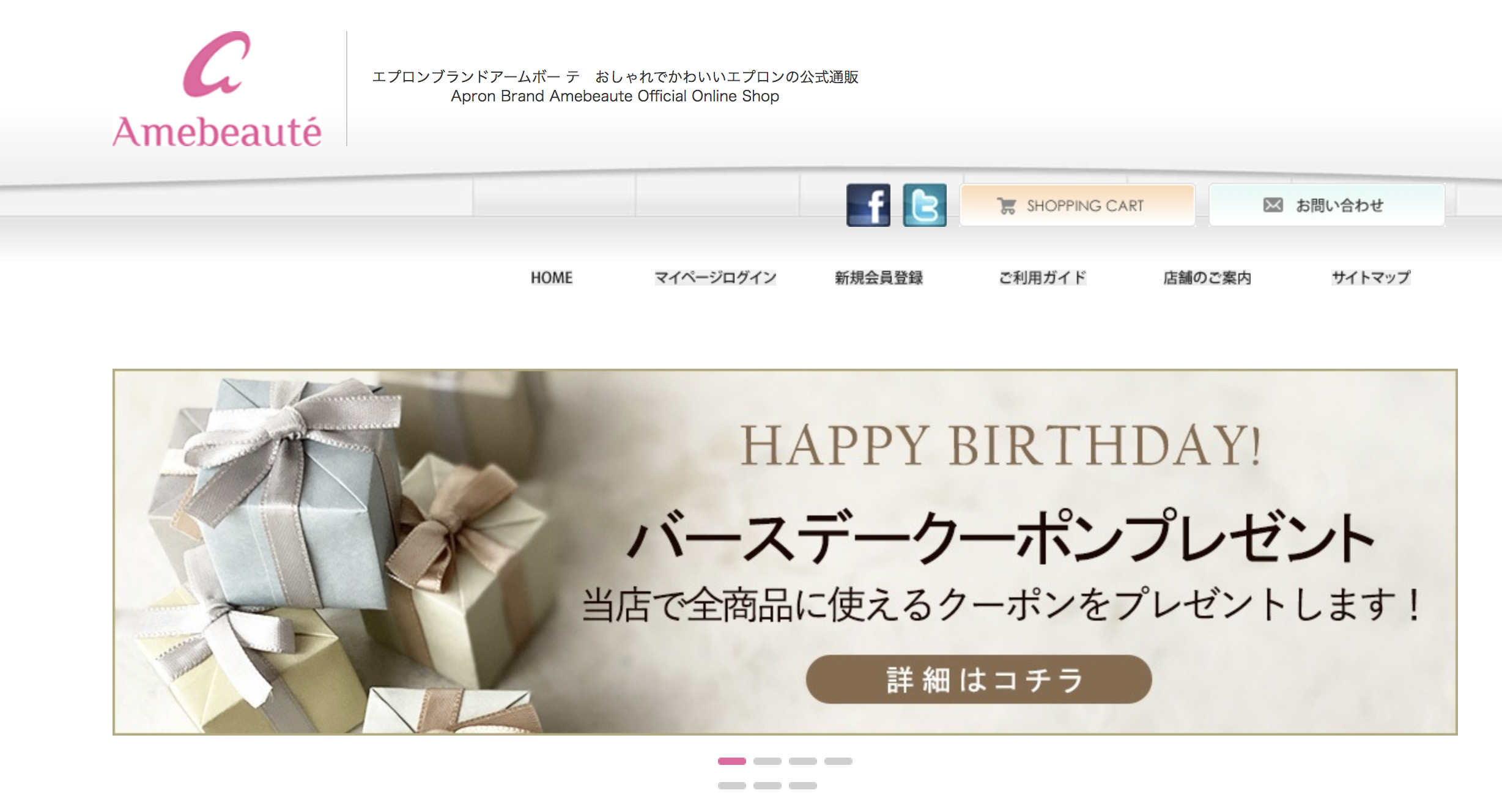Viewport: 1502px width, 812px height.
Task: Open the SHOPPING CART button
Action: tap(1077, 205)
